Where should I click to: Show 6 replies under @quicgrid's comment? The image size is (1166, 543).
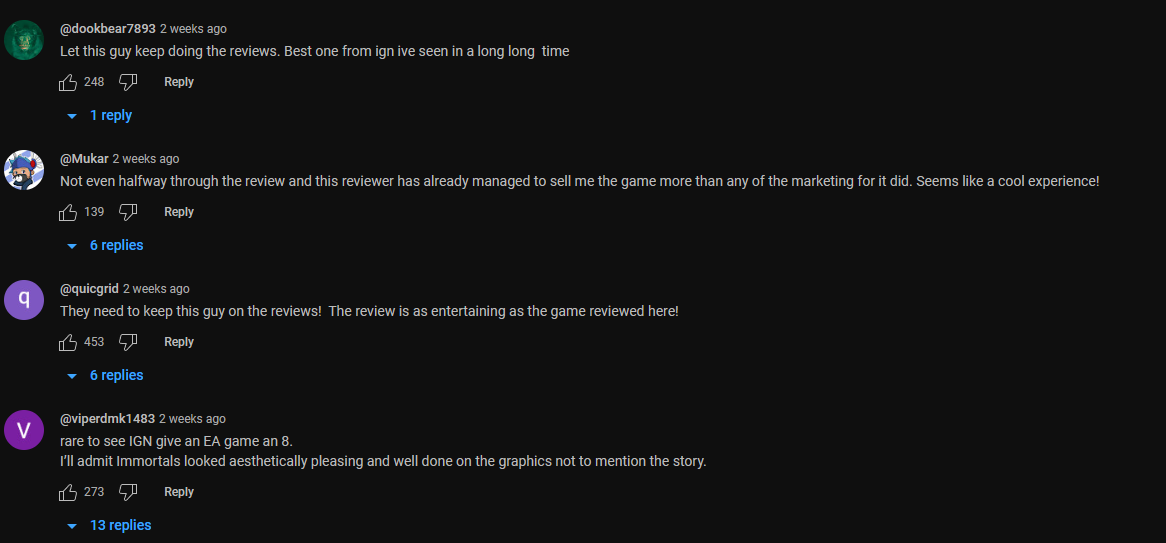coord(116,376)
